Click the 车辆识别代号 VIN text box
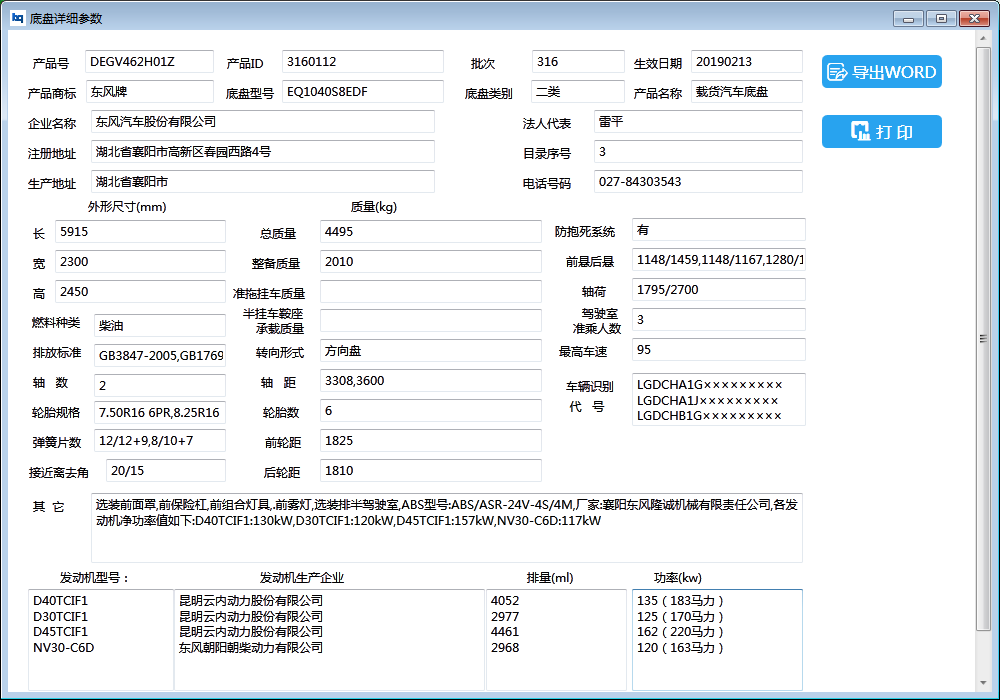 point(718,400)
